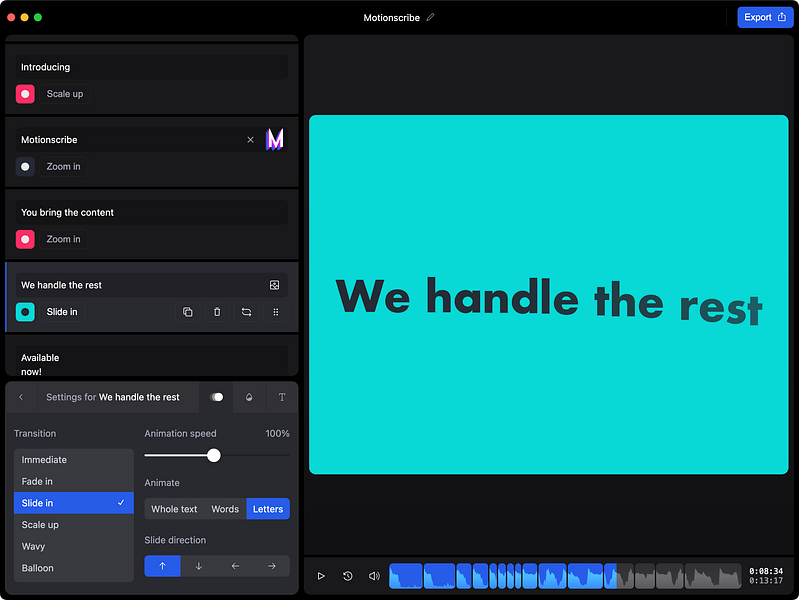The width and height of the screenshot is (799, 600).
Task: Select the Available now! slide text
Action: tap(151, 361)
